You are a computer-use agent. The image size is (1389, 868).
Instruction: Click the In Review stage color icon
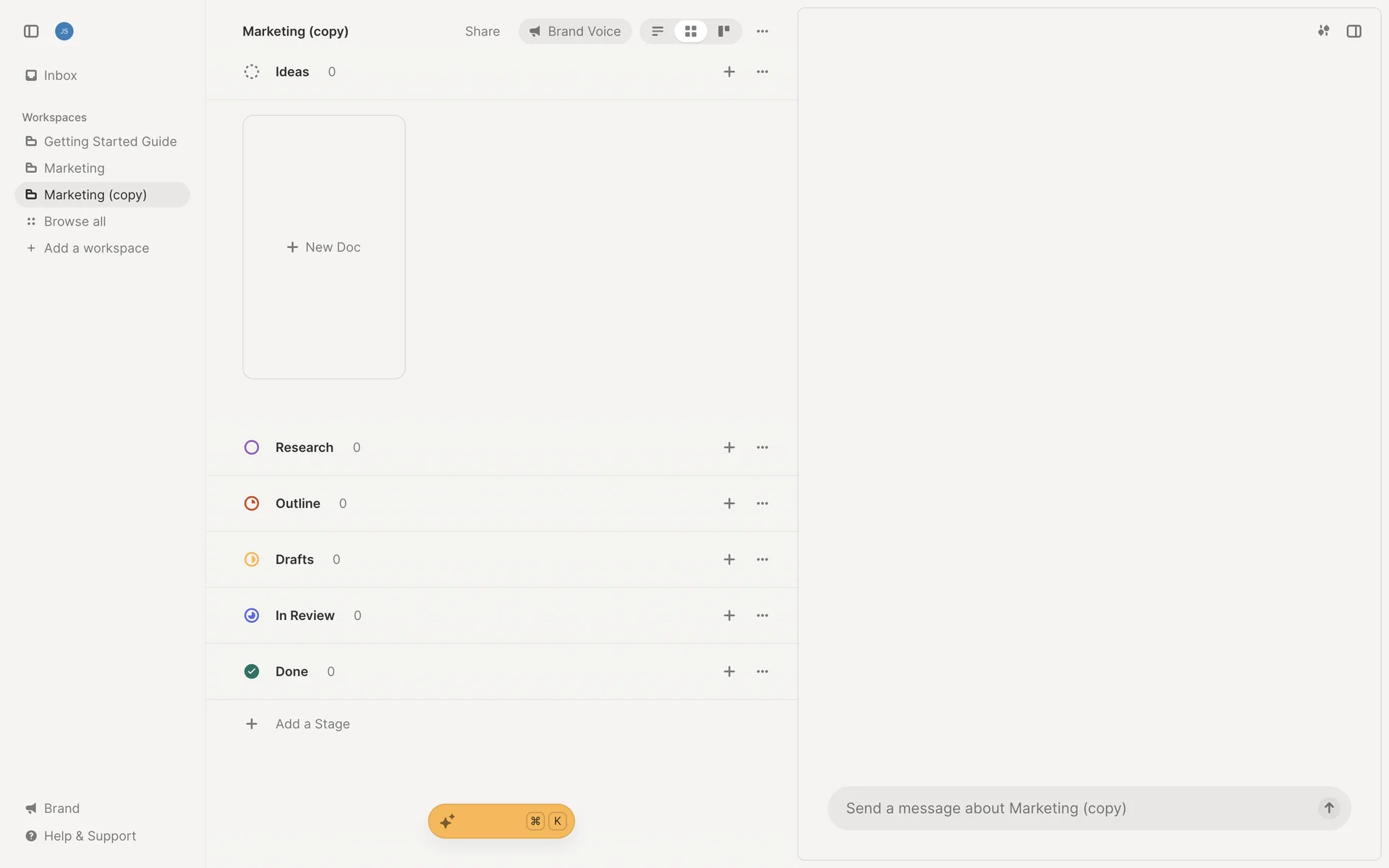click(x=252, y=616)
